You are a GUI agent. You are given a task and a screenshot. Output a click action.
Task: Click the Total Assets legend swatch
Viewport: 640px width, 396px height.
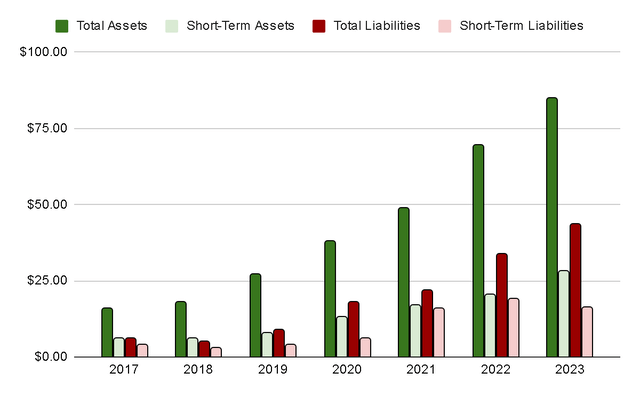click(62, 26)
